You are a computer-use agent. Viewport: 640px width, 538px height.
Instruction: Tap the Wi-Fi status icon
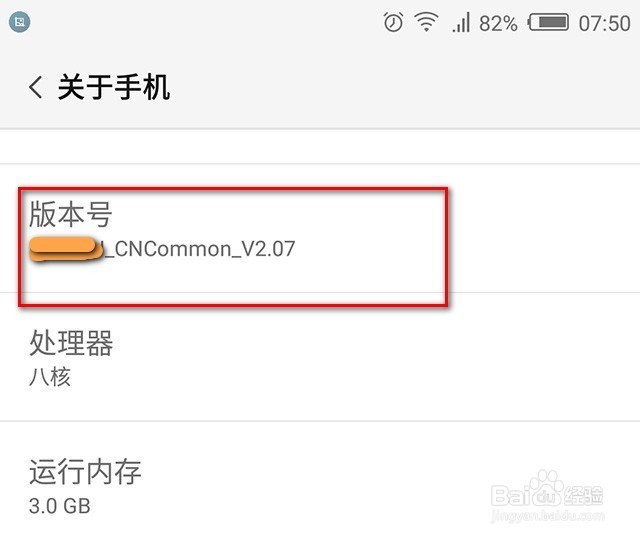click(x=426, y=22)
